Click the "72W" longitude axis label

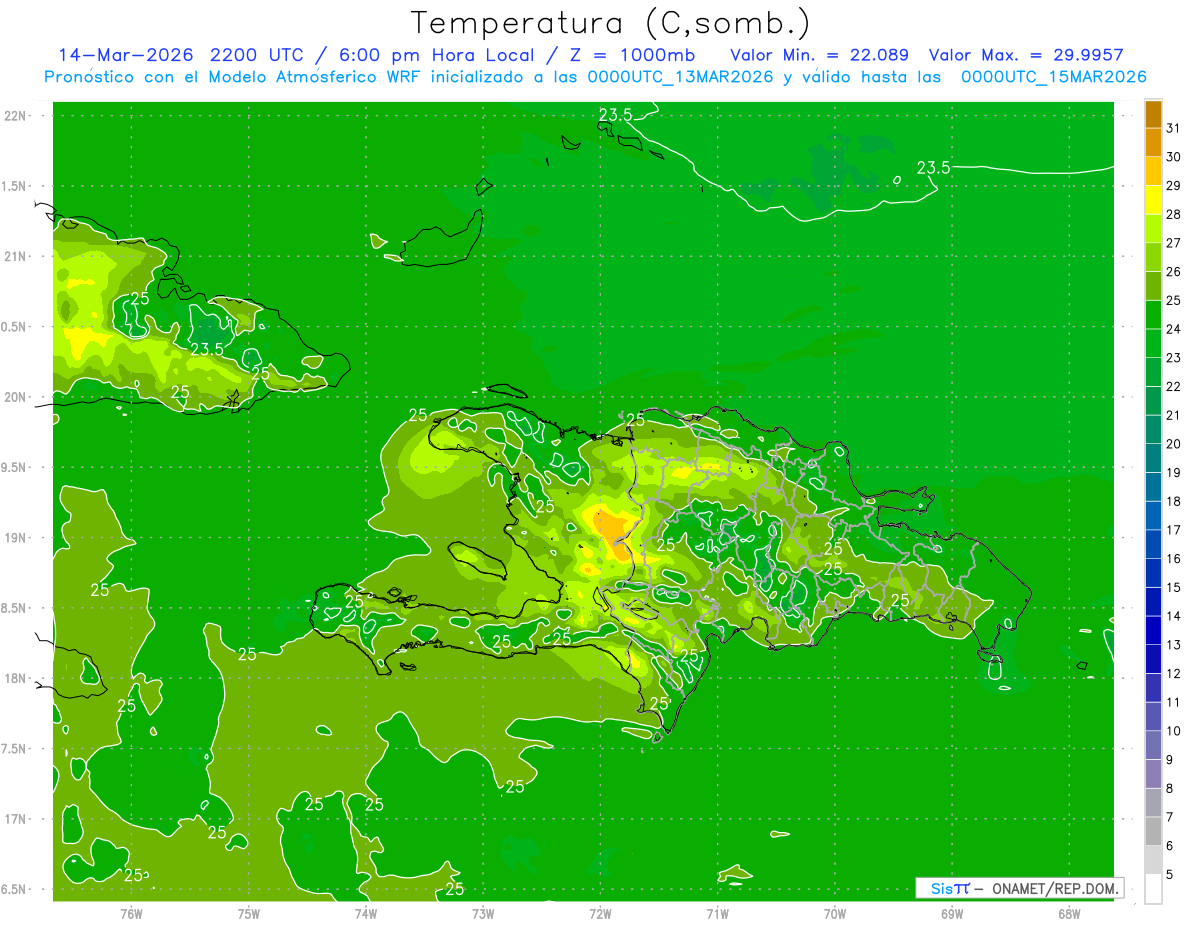click(x=600, y=914)
